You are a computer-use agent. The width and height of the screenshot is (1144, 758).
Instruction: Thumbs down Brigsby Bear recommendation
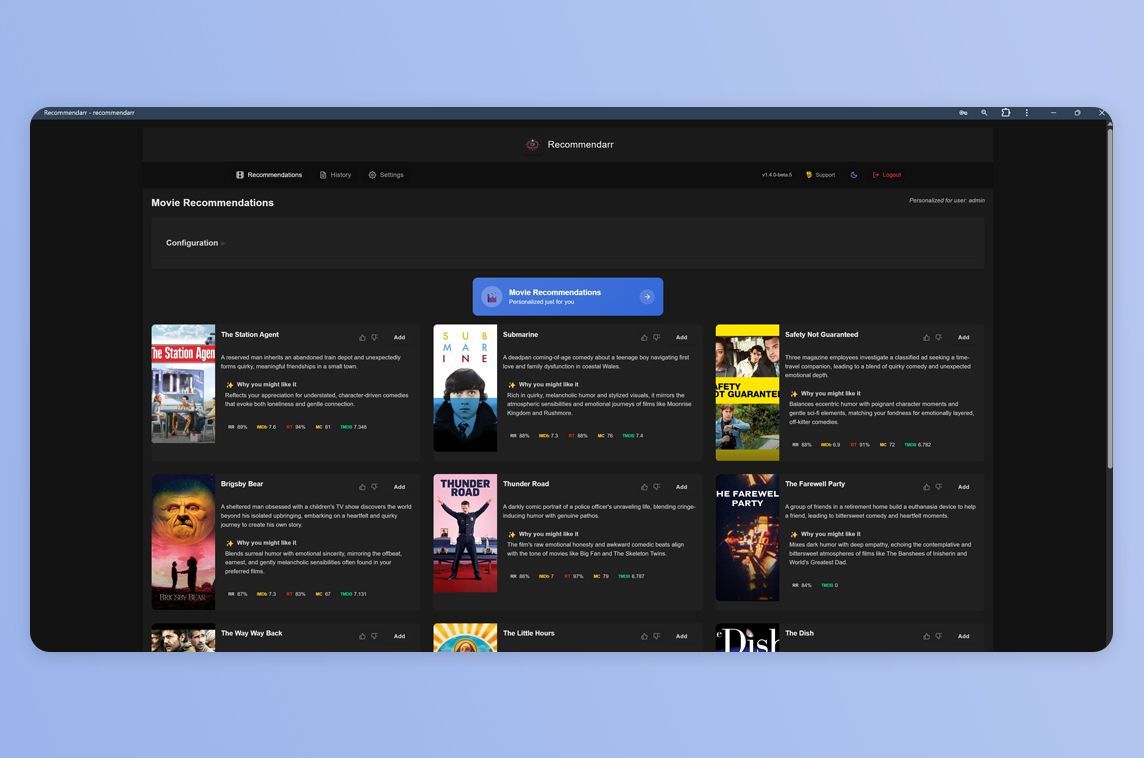point(375,487)
